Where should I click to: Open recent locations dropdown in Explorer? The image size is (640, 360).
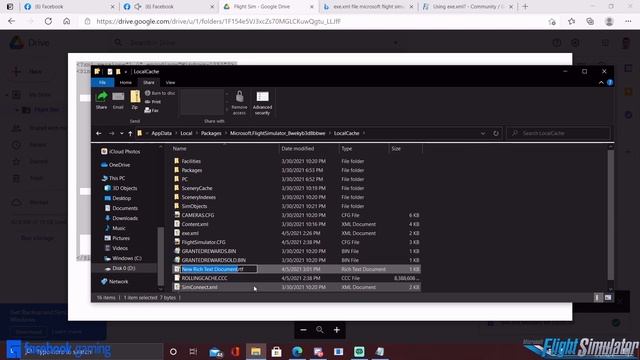tap(122, 133)
